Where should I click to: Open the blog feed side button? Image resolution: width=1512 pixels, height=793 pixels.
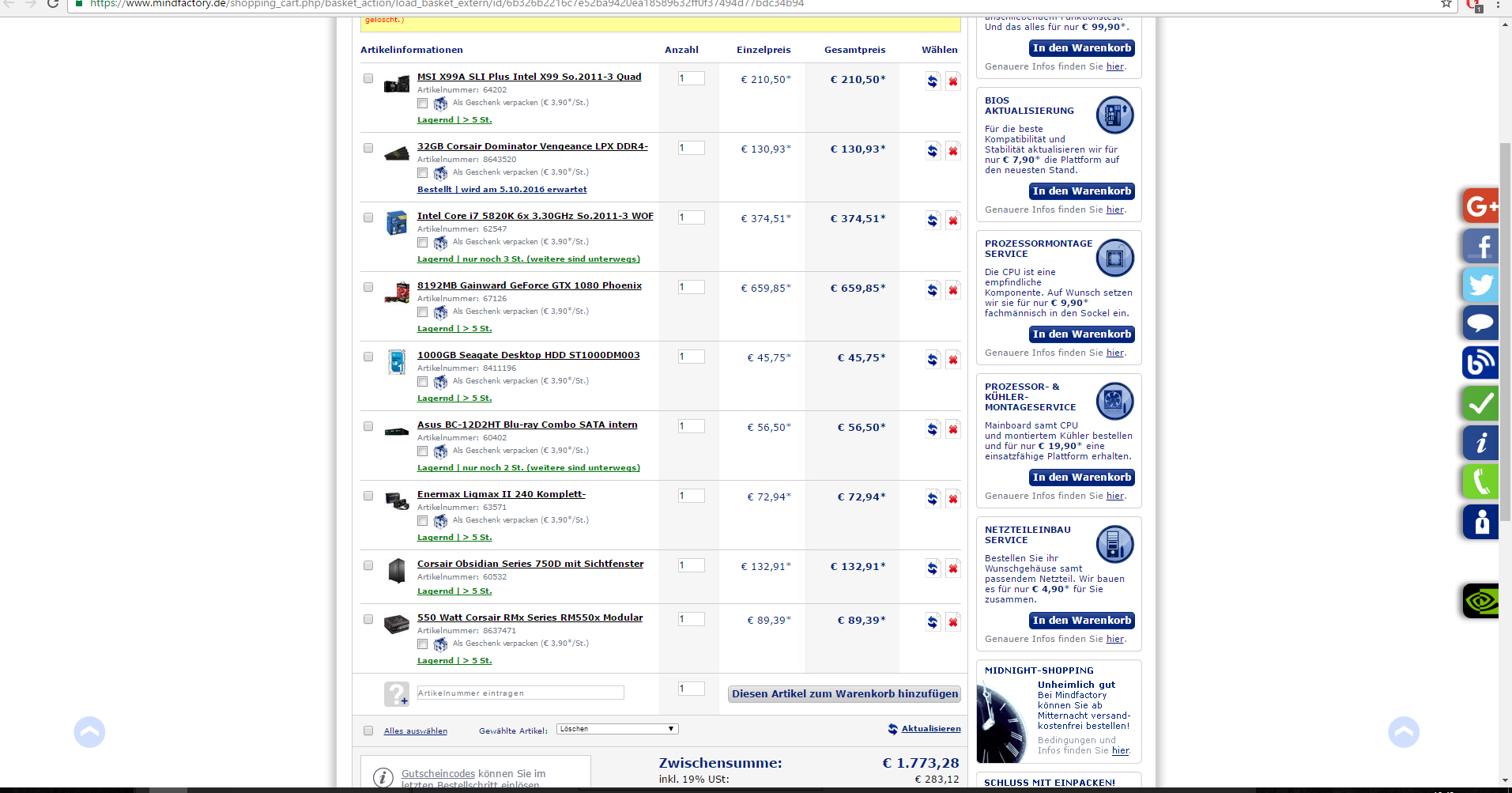click(x=1480, y=363)
